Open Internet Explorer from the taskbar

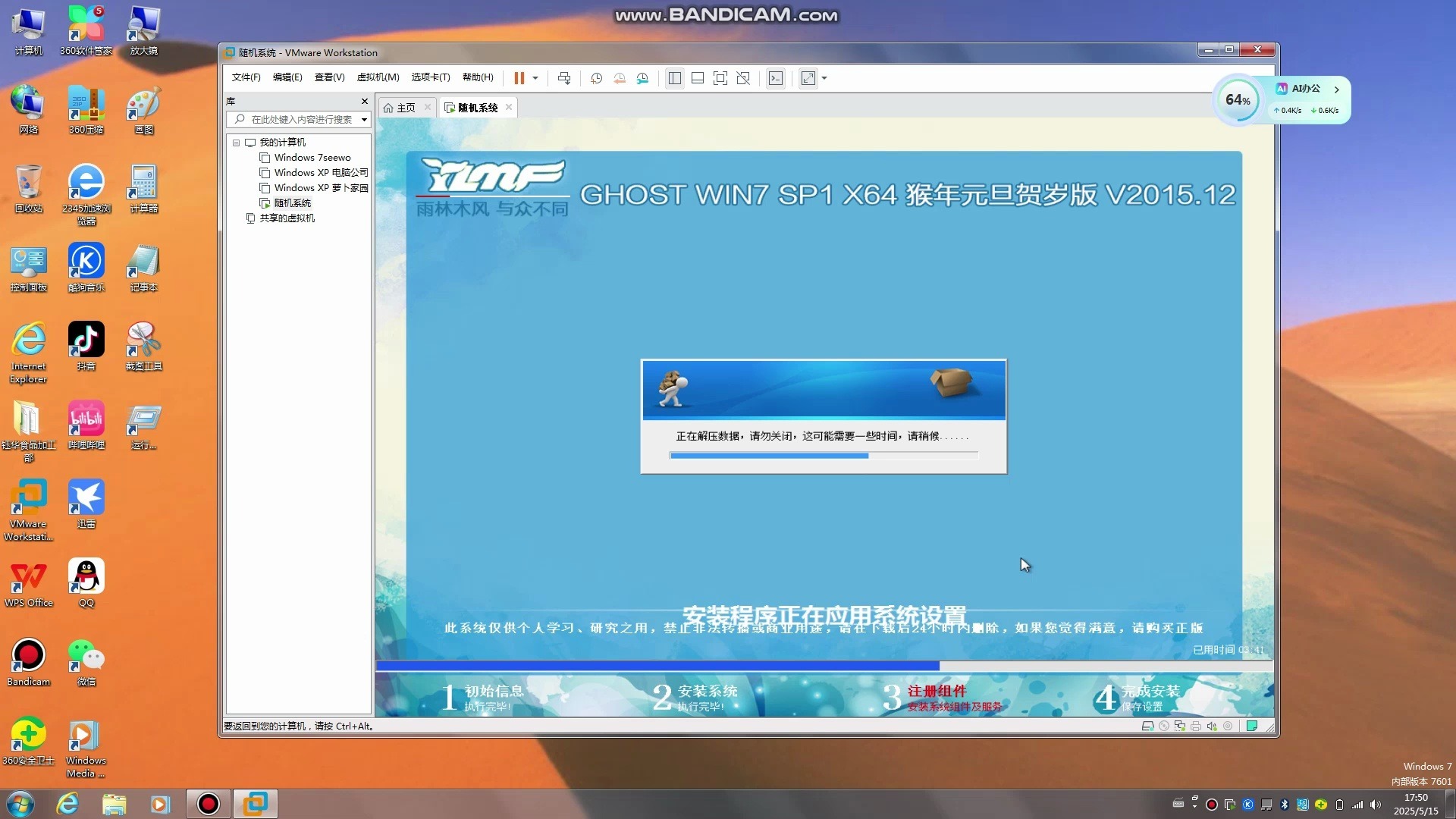click(x=68, y=804)
